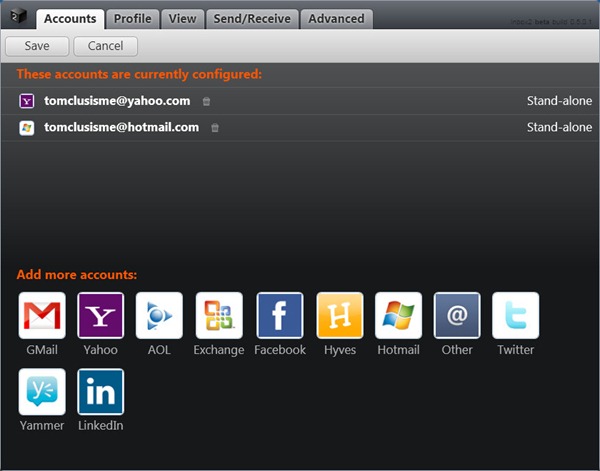Viewport: 600px width, 471px height.
Task: Click the small Yahoo icon beside tomclusisme@yahoo.com
Action: pyautogui.click(x=27, y=101)
